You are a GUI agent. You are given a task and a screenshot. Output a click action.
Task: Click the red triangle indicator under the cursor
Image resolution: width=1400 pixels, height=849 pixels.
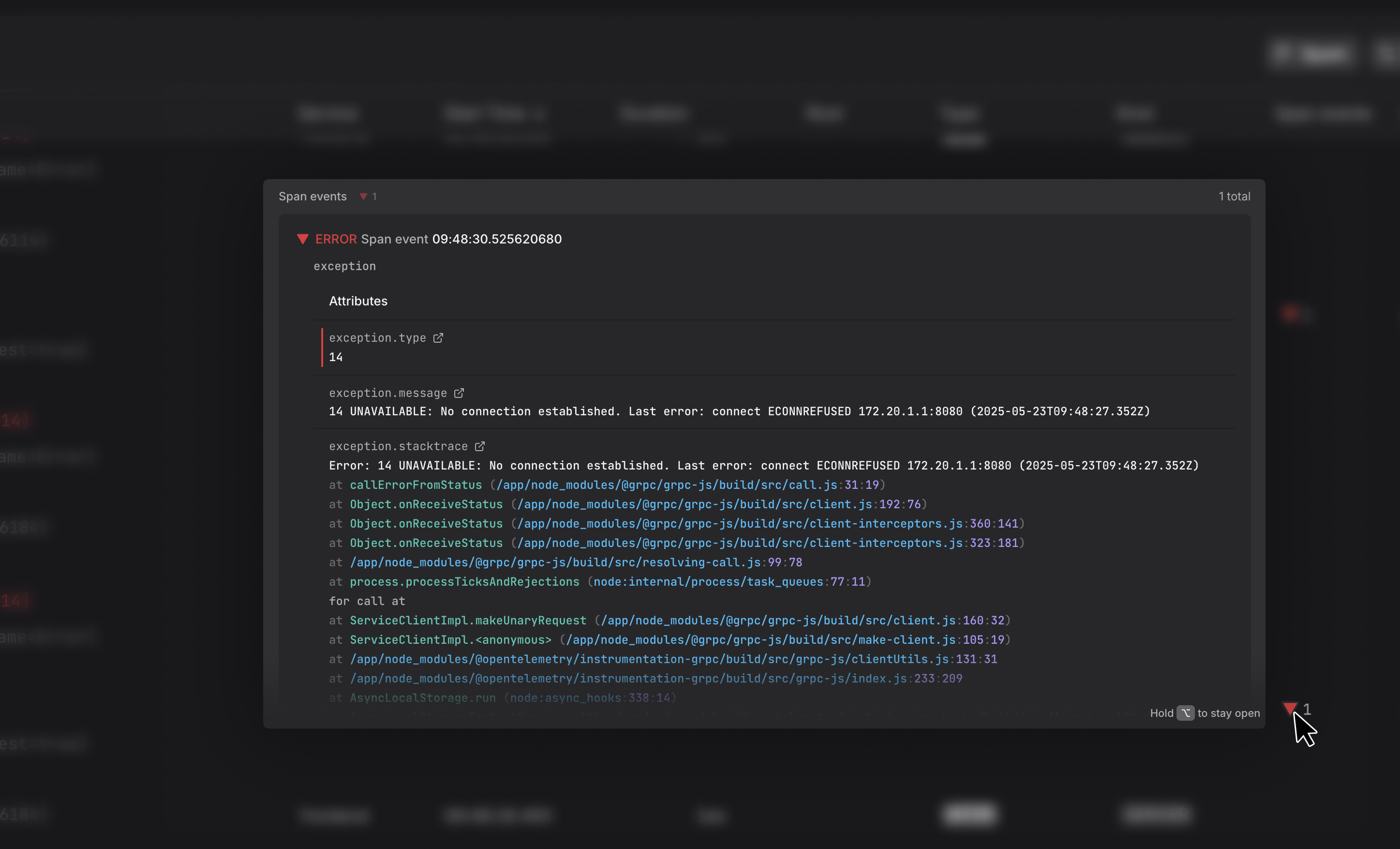tap(1290, 708)
